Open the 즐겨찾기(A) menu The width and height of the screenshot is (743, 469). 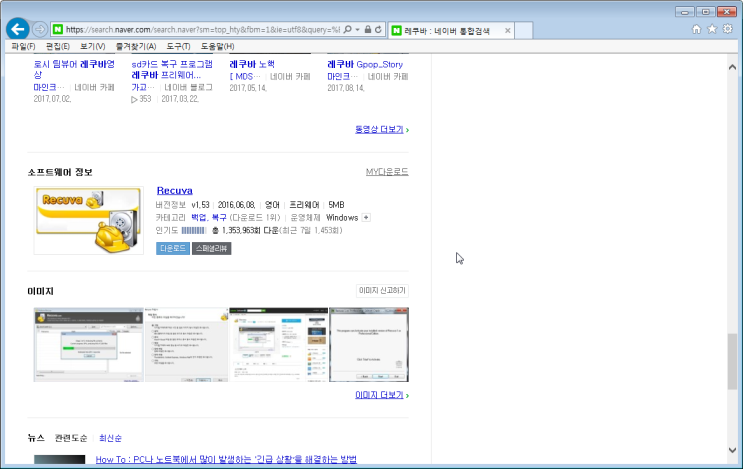[136, 46]
